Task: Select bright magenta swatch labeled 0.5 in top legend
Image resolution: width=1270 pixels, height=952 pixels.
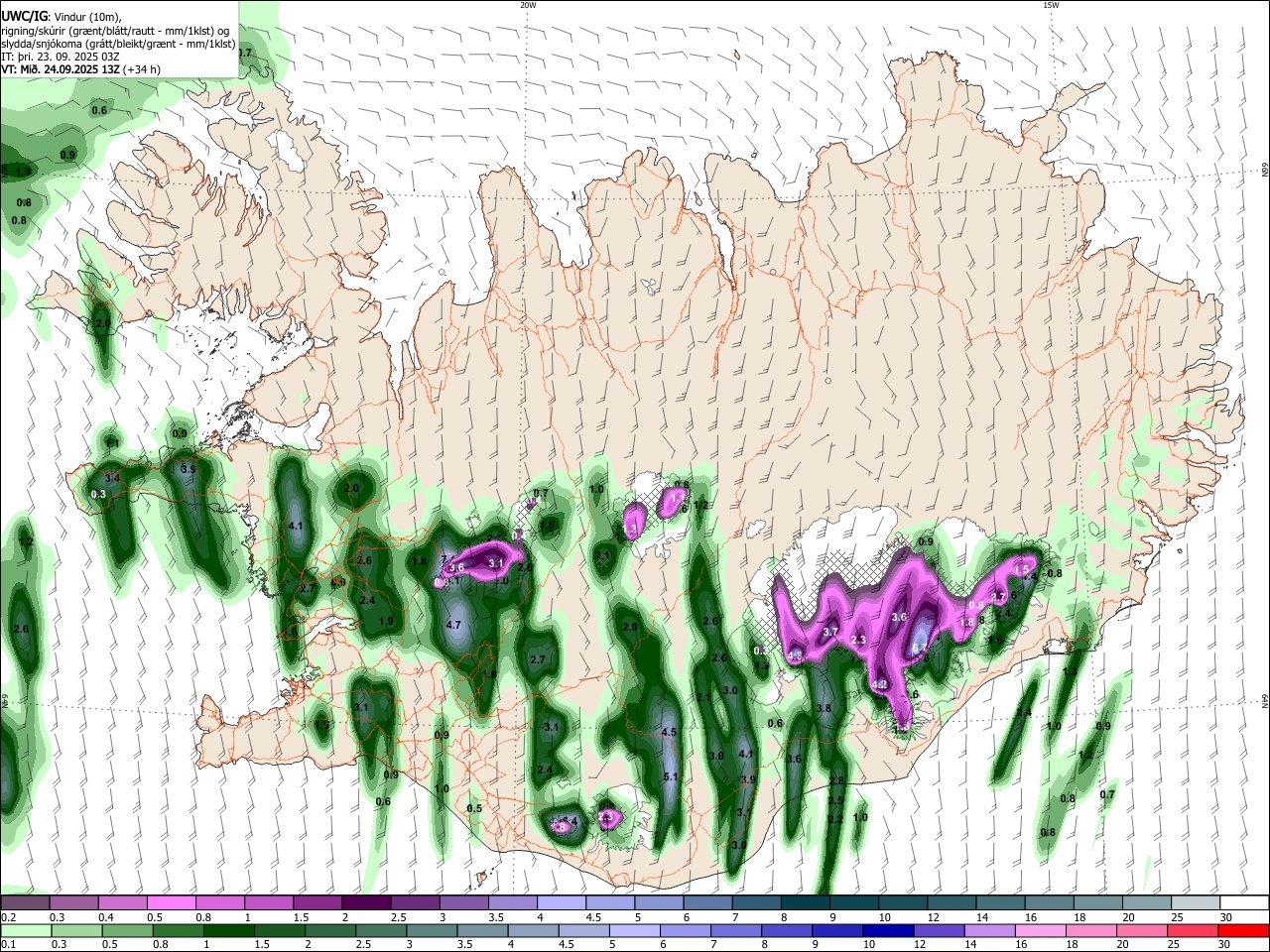Action: coord(173,902)
